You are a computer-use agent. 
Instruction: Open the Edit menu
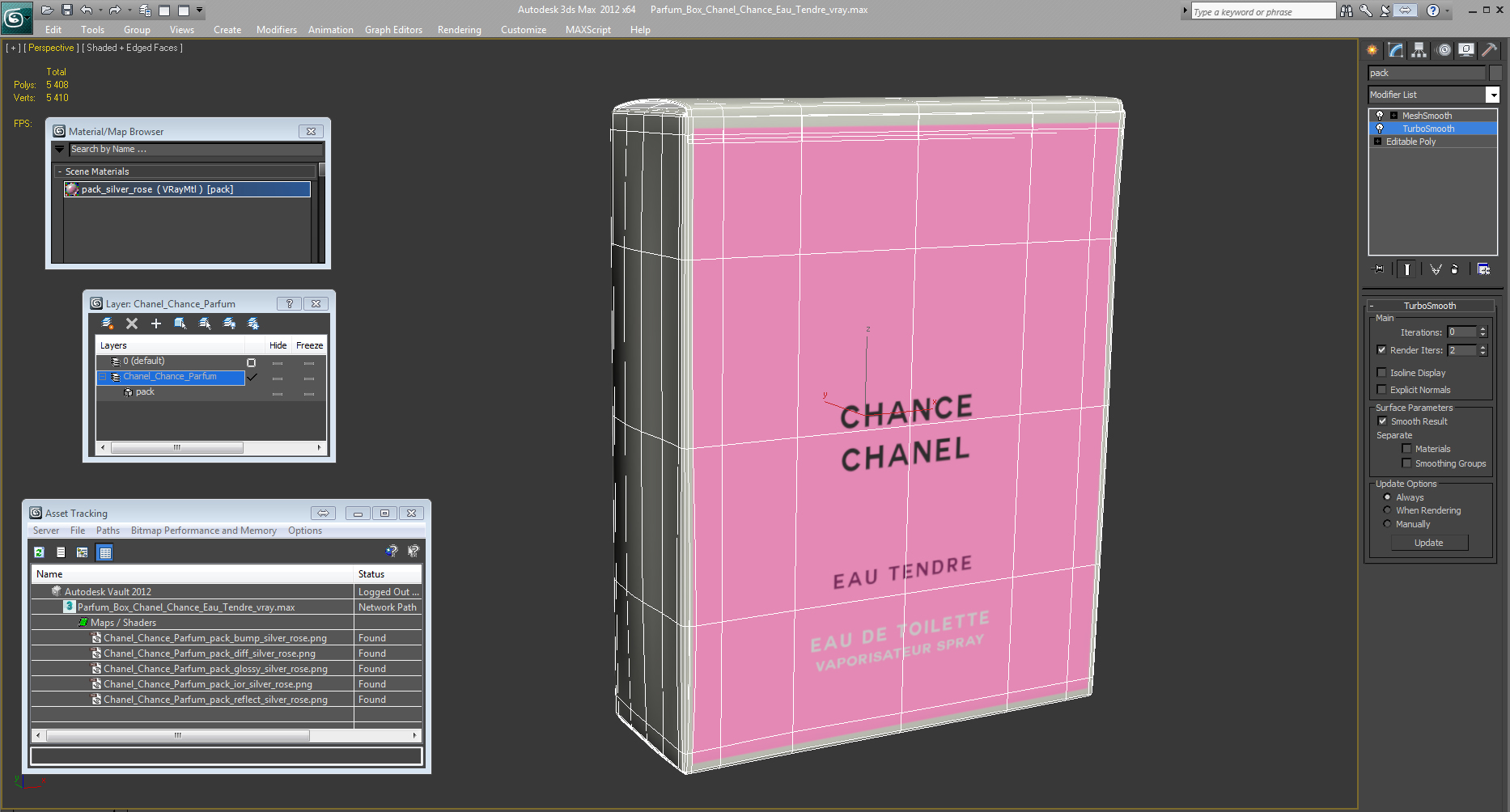tap(53, 30)
